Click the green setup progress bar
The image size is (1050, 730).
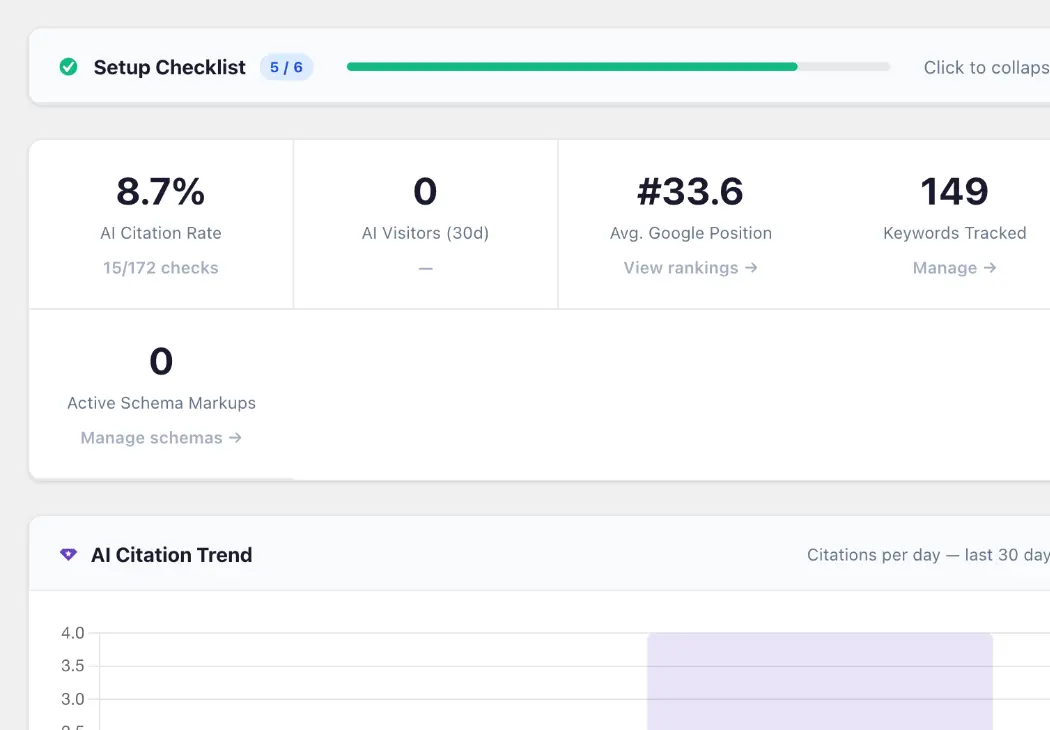coord(618,67)
